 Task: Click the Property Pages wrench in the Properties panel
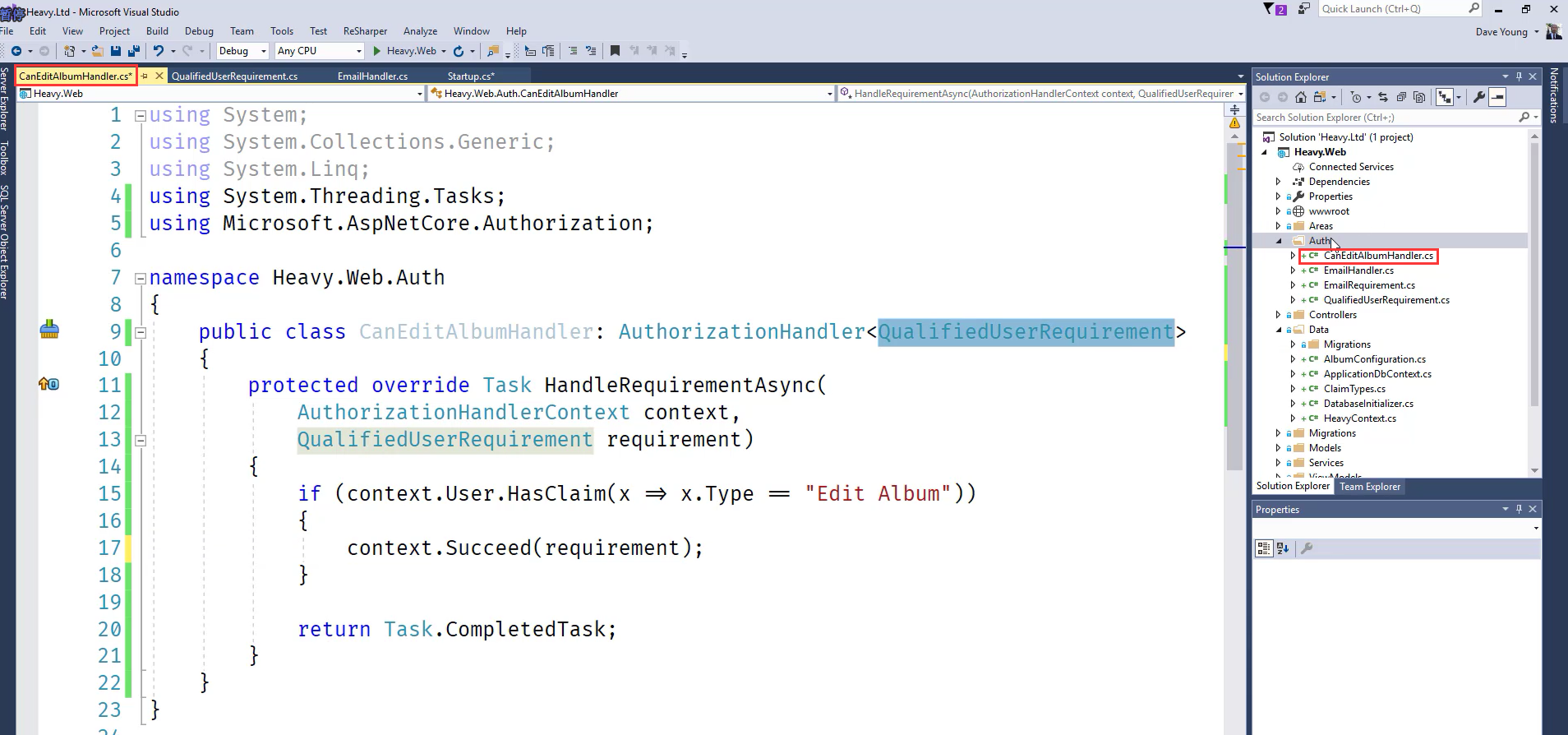coord(1307,548)
